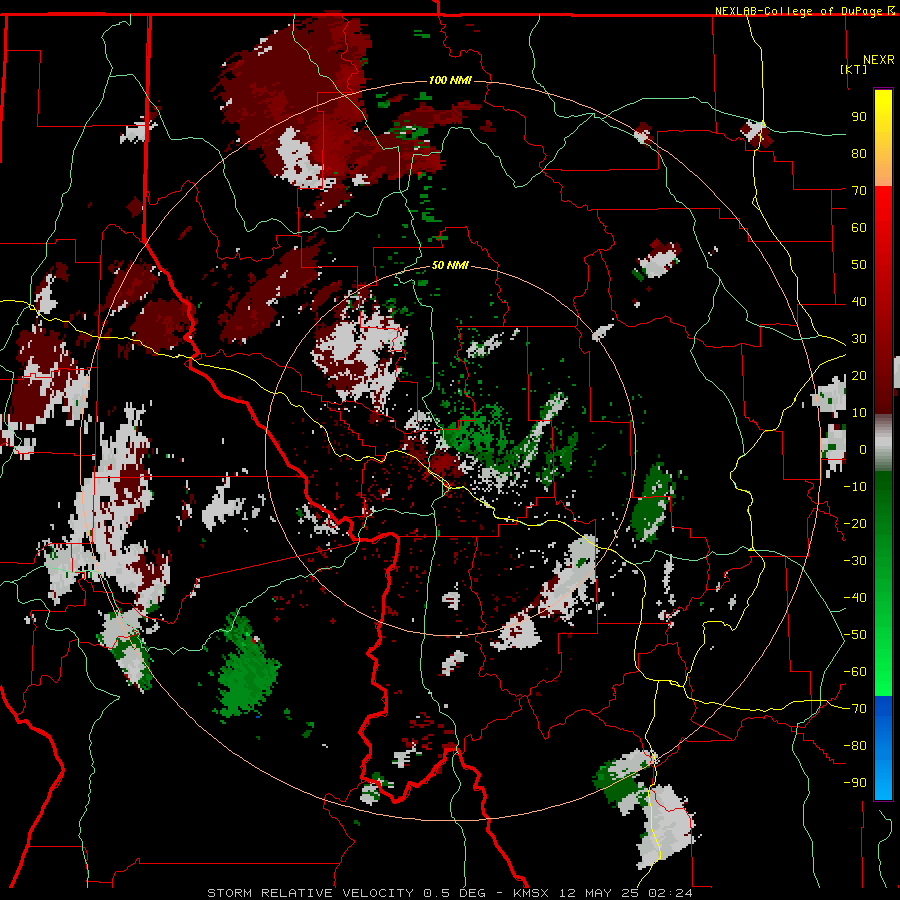
Task: Click the -20 value on the velocity scale
Action: [x=855, y=524]
